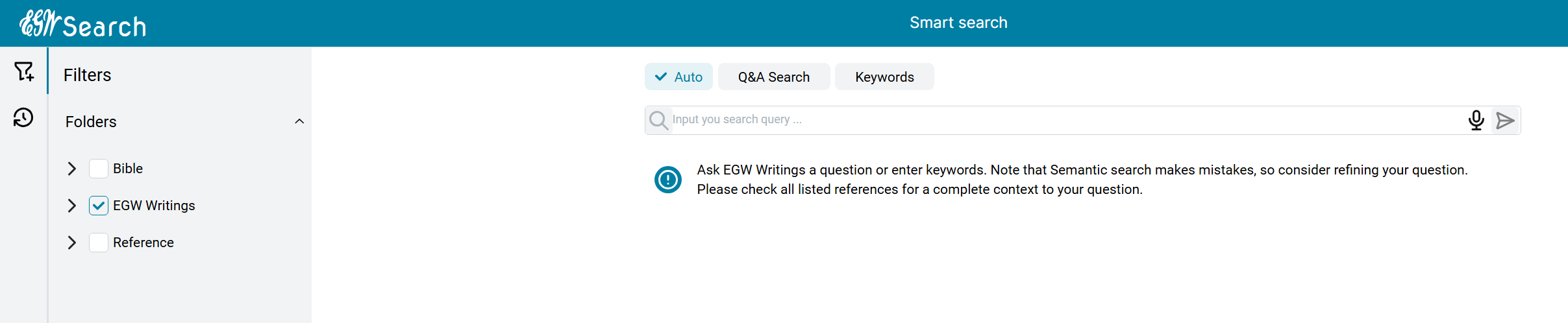The height and width of the screenshot is (323, 1568).
Task: Click the info exclamation circle icon
Action: point(667,180)
